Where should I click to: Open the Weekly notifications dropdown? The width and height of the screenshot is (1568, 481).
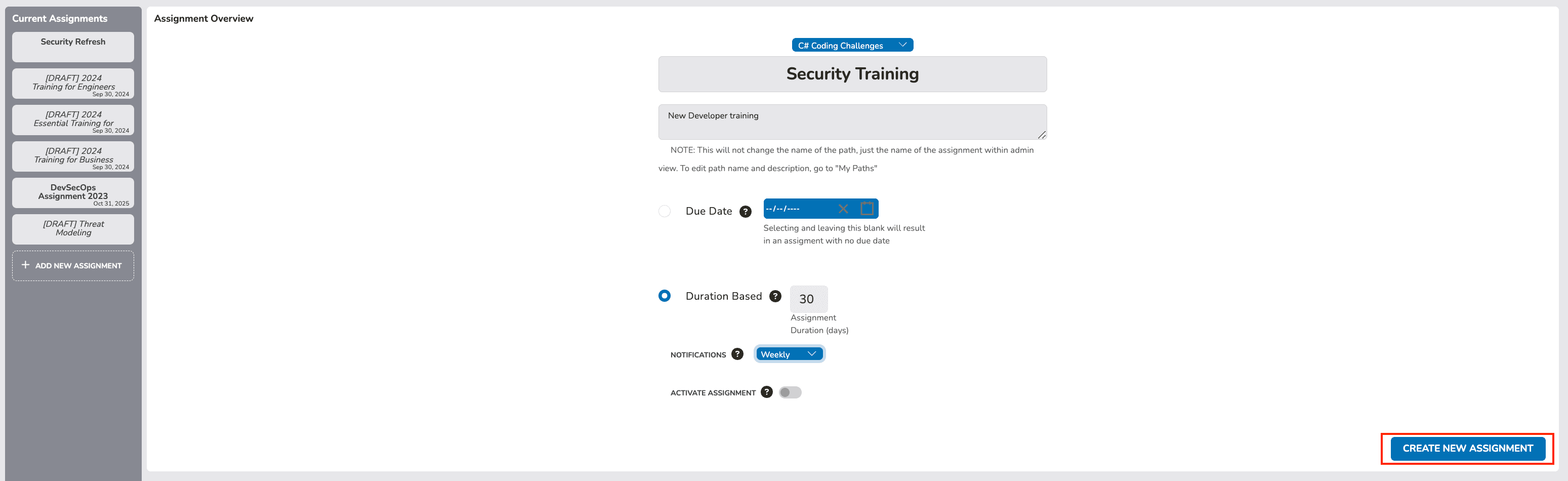click(x=790, y=354)
